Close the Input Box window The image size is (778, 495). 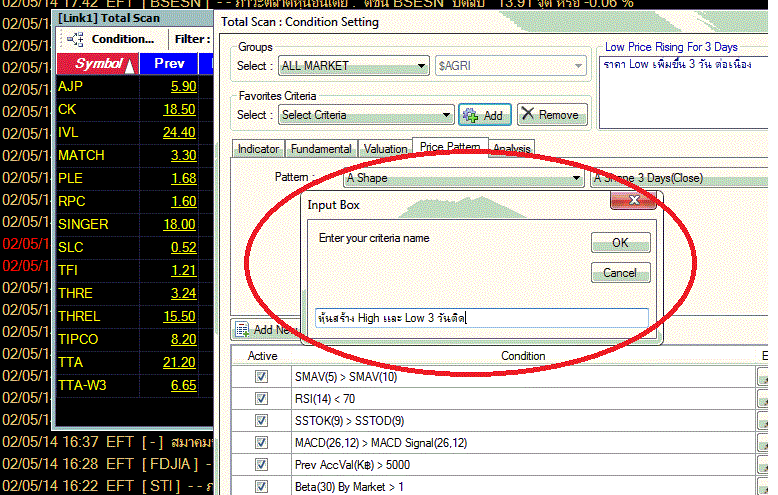pos(634,200)
